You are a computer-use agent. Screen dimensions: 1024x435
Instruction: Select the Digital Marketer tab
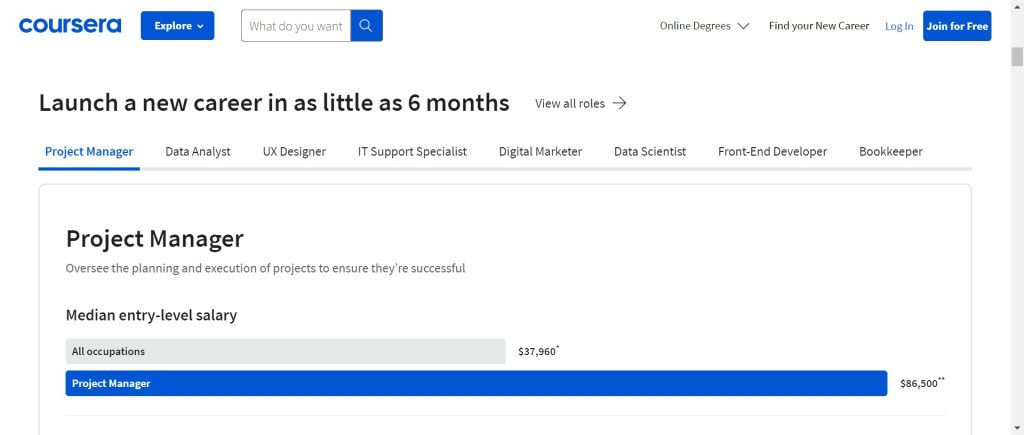pyautogui.click(x=540, y=152)
